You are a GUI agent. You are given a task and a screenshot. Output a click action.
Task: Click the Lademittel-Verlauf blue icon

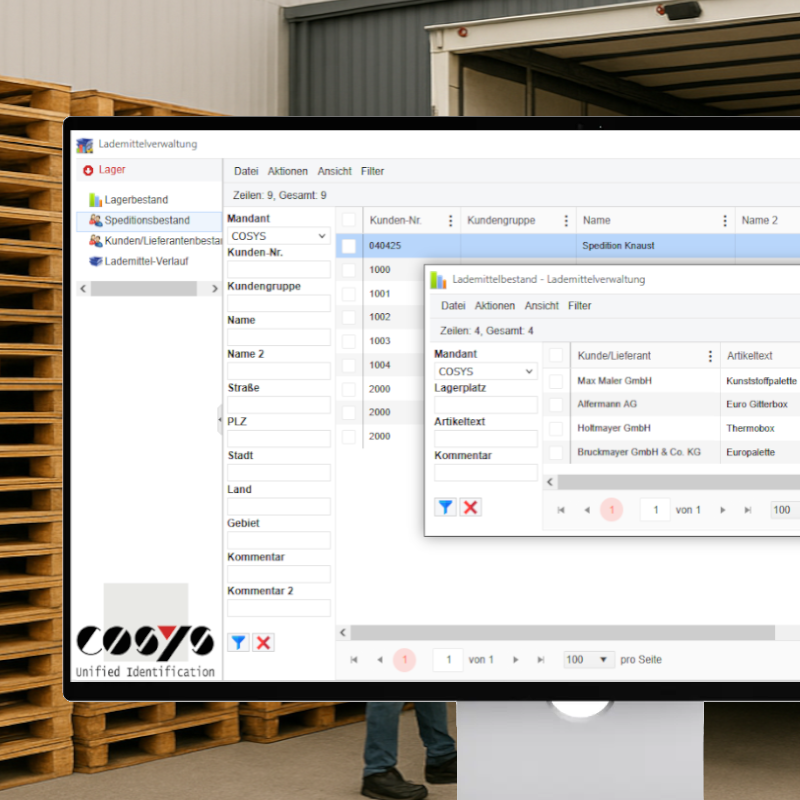coord(95,261)
